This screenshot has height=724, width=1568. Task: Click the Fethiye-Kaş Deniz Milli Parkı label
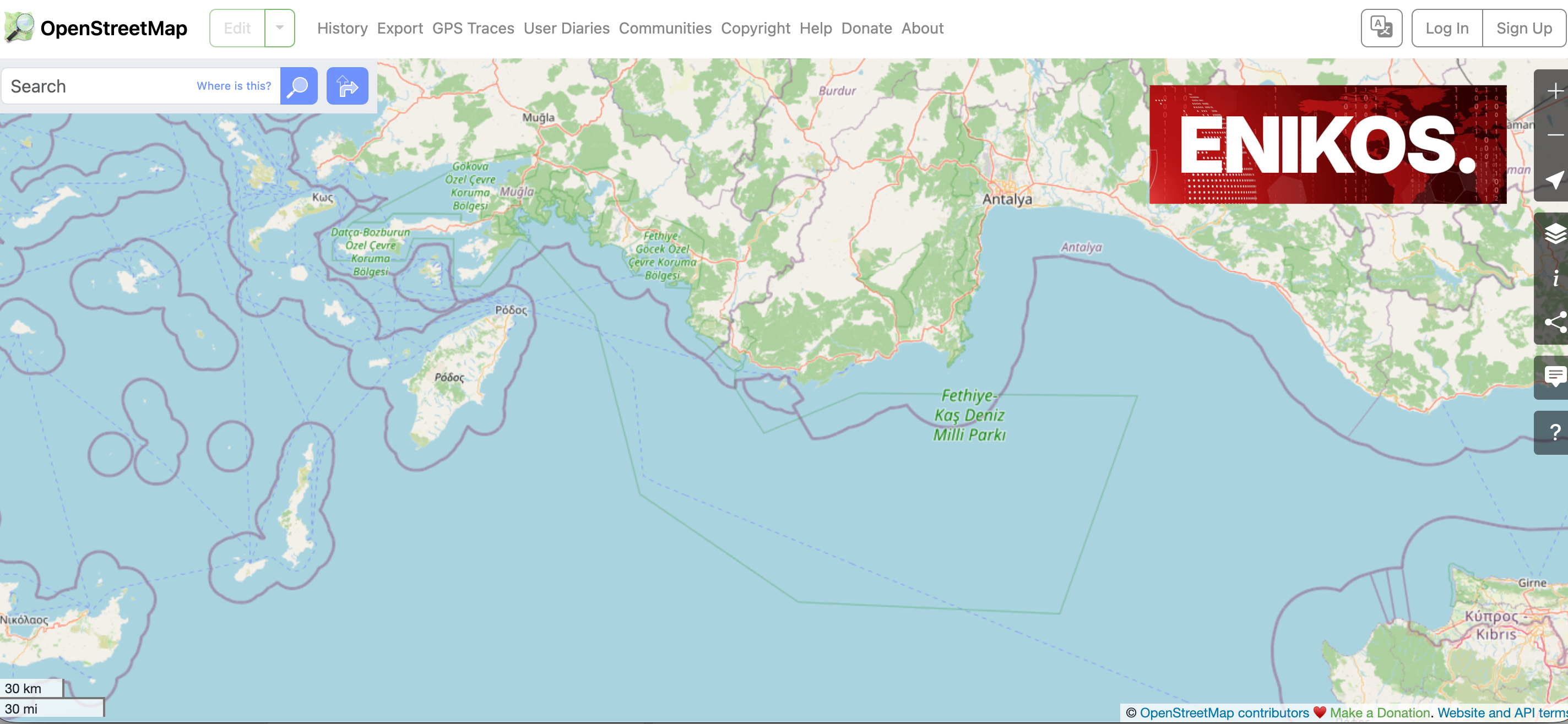point(969,415)
